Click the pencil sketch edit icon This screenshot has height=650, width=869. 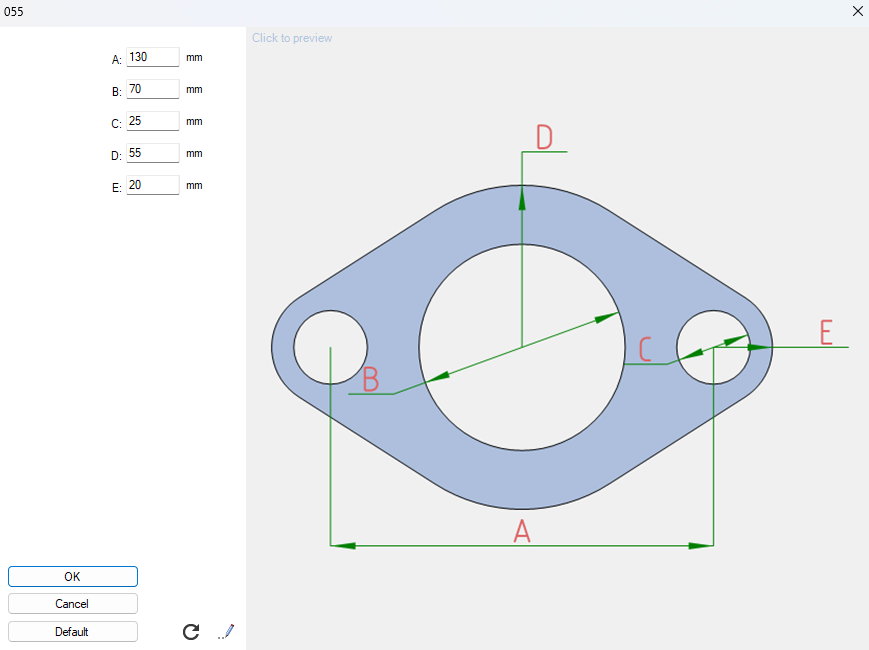click(226, 631)
